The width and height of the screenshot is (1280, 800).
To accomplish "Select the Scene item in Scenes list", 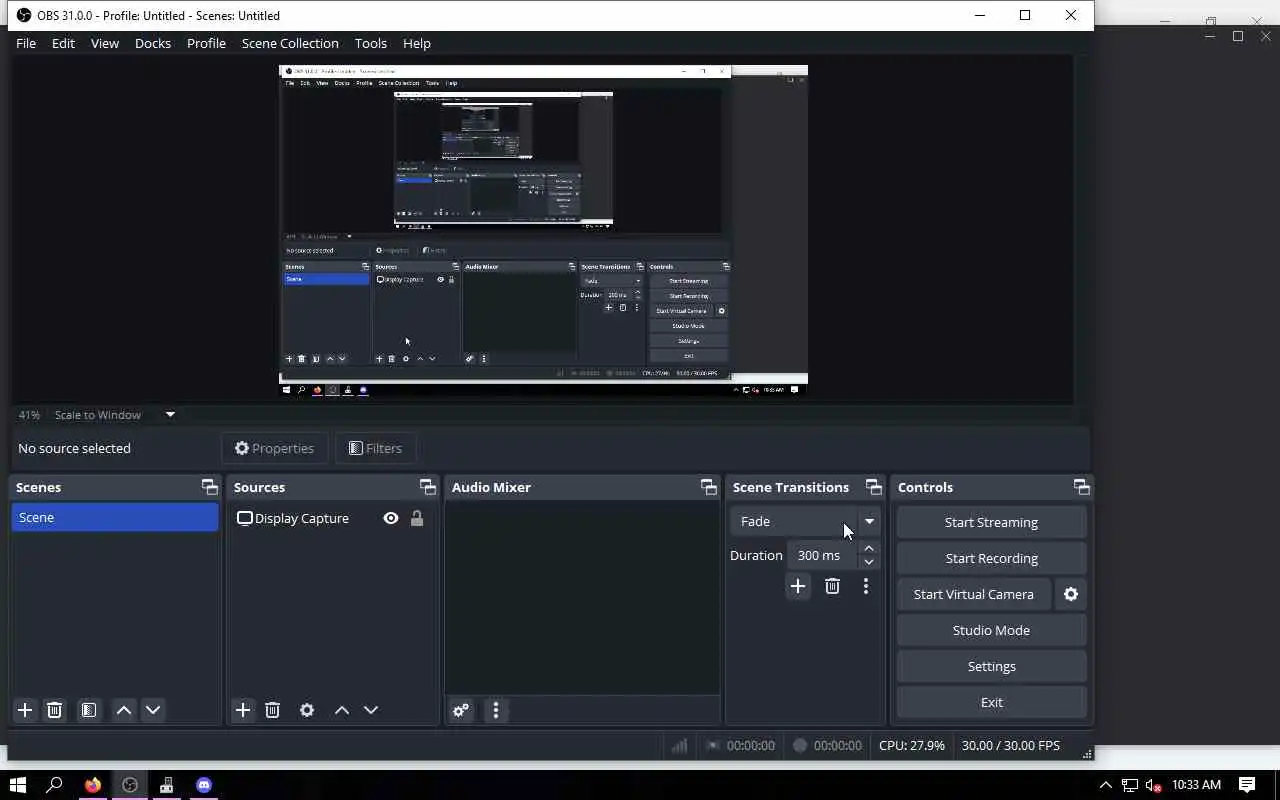I will (x=115, y=517).
